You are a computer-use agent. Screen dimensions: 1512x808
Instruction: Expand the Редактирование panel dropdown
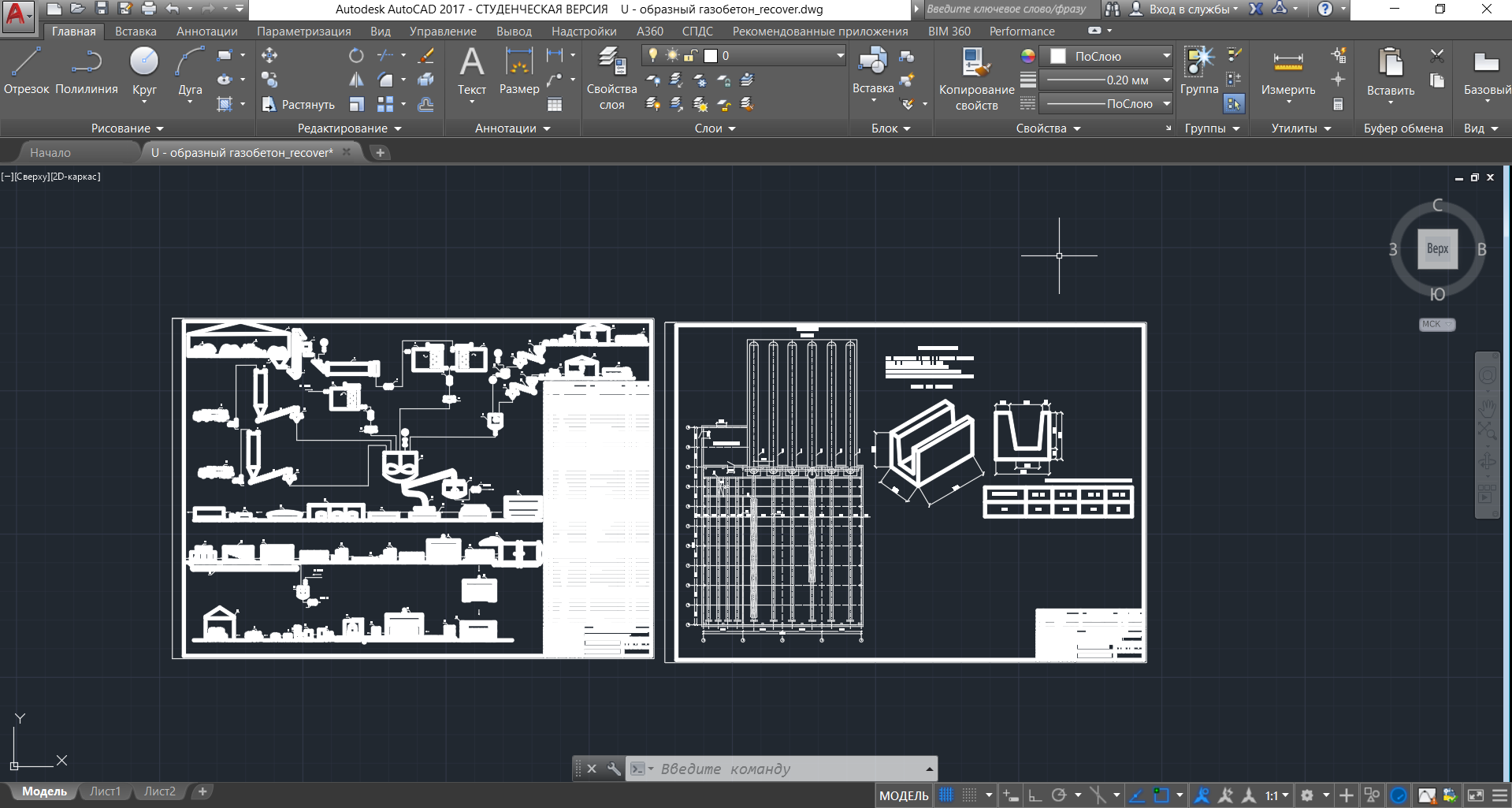pyautogui.click(x=350, y=128)
